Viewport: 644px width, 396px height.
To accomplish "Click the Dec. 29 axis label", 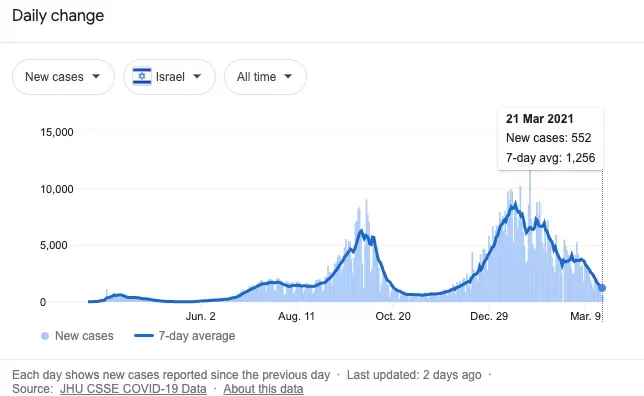I will (489, 316).
